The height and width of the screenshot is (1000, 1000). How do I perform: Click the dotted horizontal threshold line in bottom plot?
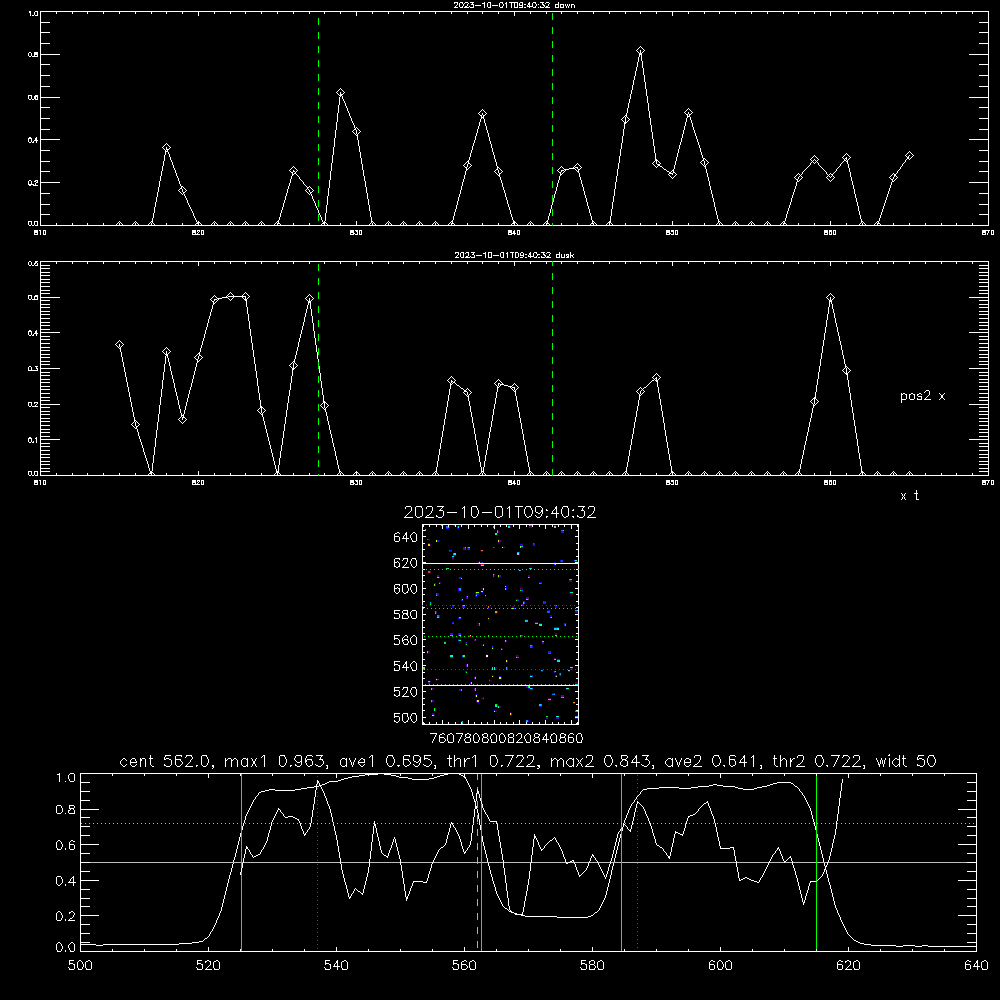[x=528, y=823]
